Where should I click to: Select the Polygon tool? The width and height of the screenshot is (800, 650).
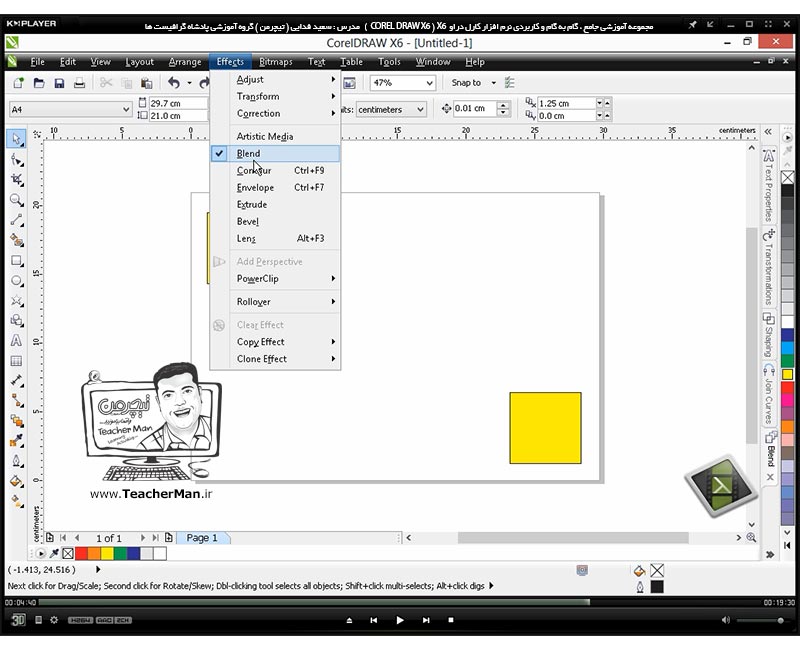click(x=16, y=301)
